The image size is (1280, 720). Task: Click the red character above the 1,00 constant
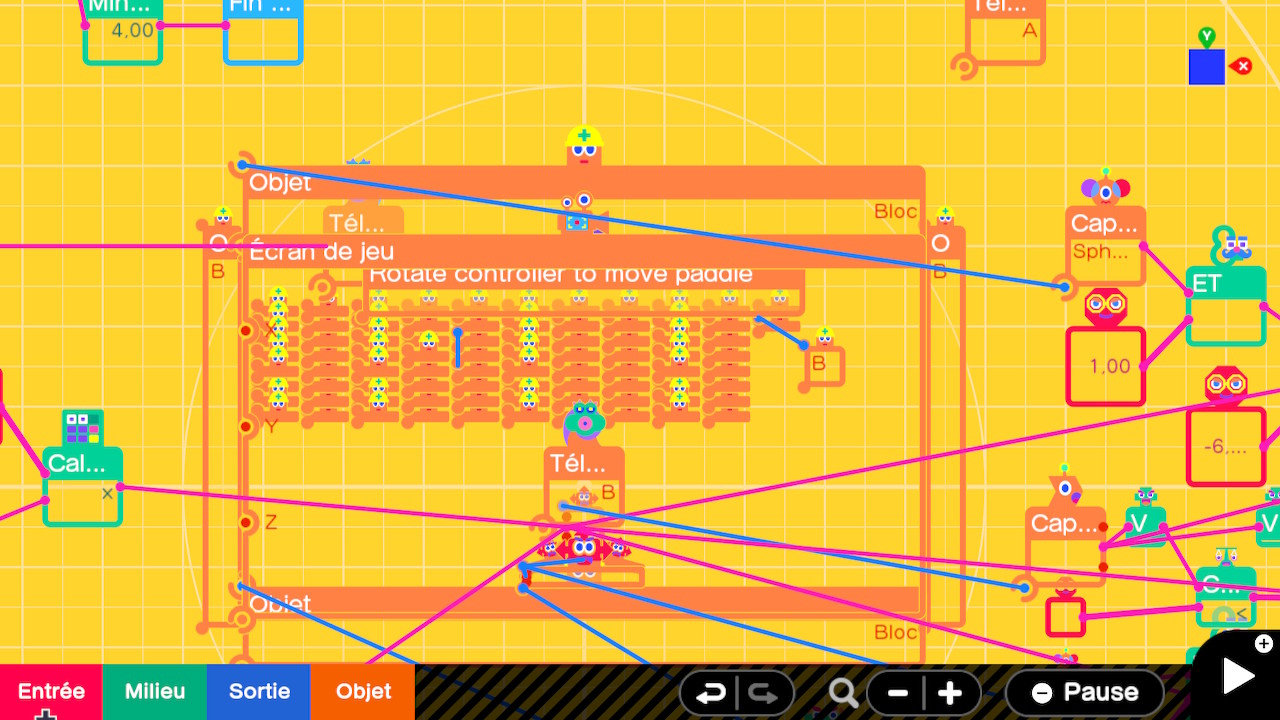(1106, 307)
